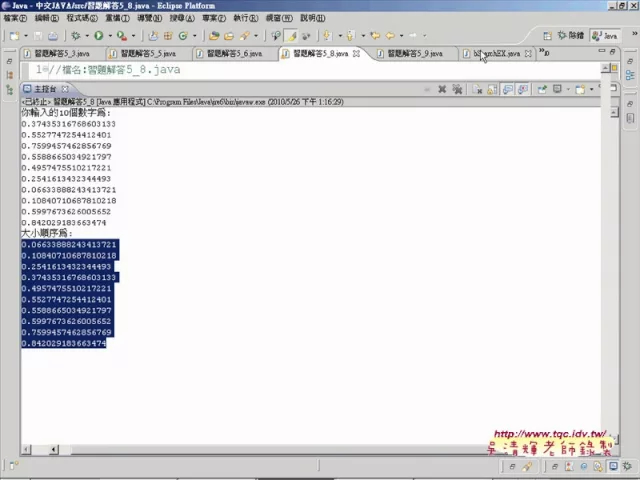640x480 pixels.
Task: Open the 執行(R) menu
Action: 246,18
